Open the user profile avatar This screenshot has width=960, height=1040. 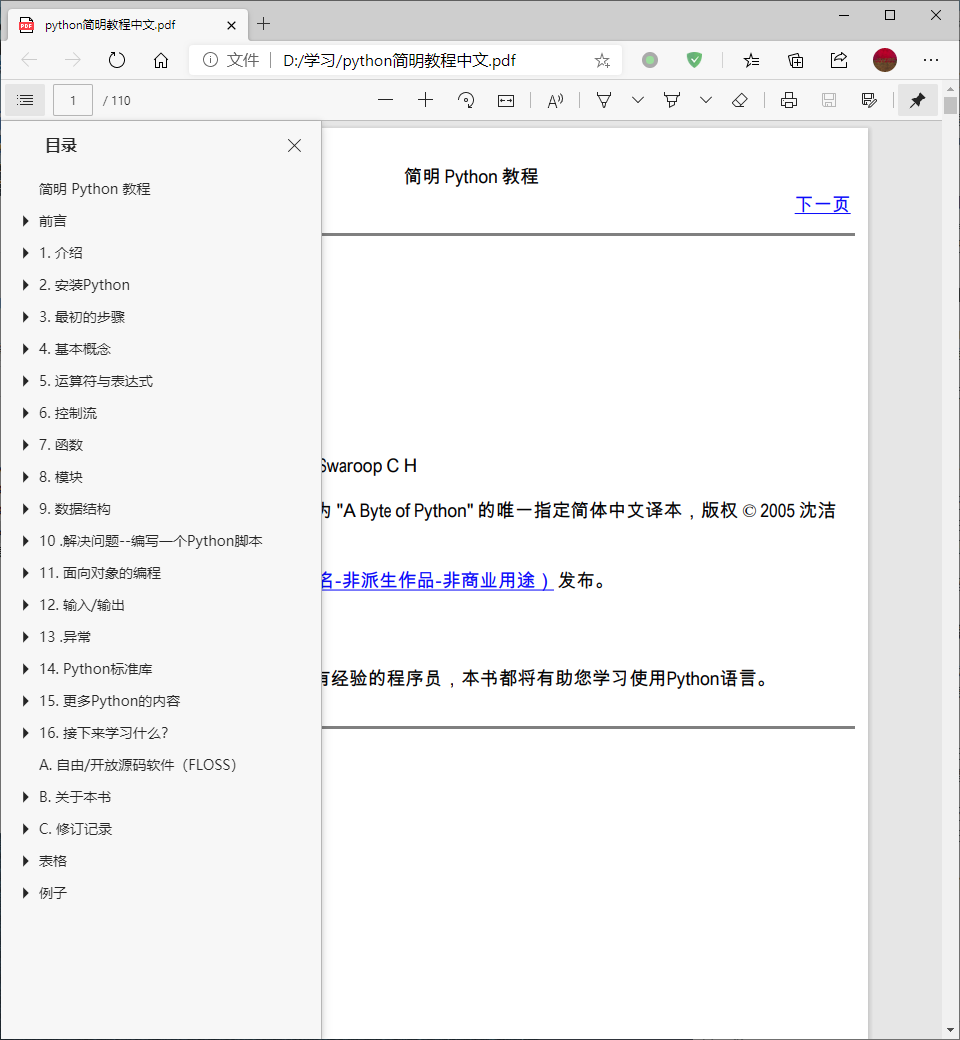click(x=885, y=60)
